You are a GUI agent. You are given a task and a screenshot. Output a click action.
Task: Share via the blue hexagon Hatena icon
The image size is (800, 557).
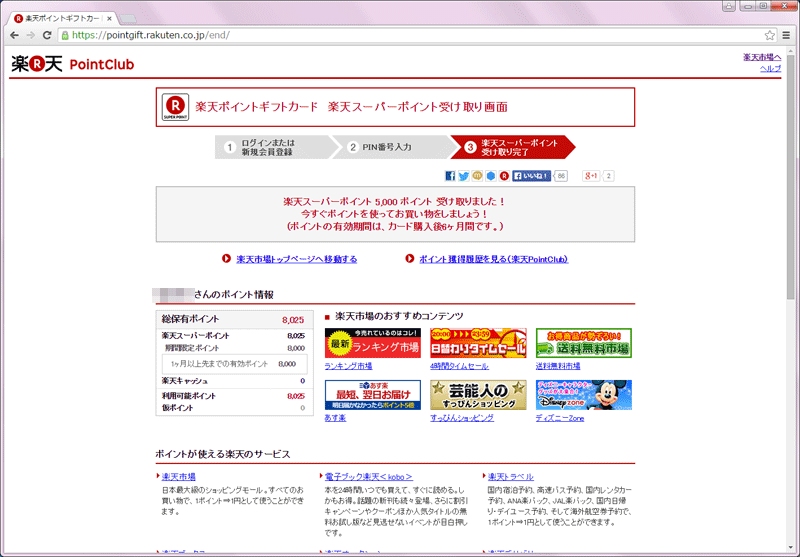[491, 176]
